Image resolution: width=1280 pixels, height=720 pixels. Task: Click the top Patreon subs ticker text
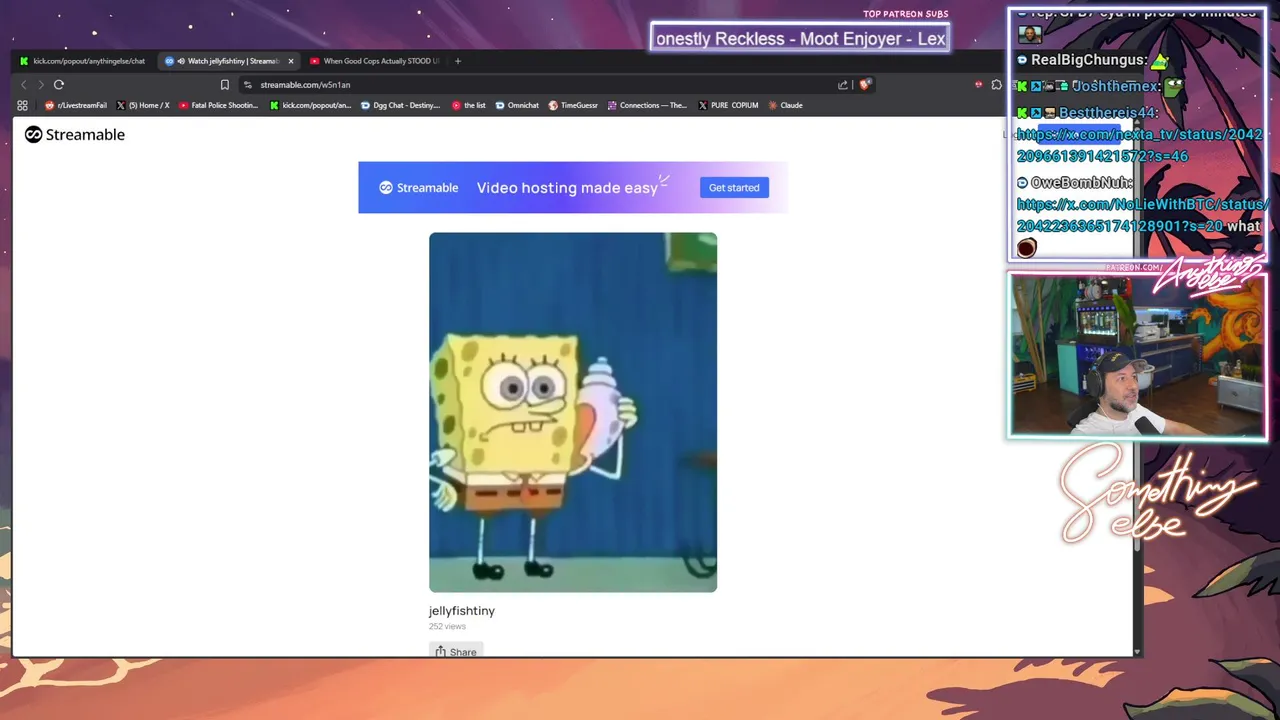point(799,39)
